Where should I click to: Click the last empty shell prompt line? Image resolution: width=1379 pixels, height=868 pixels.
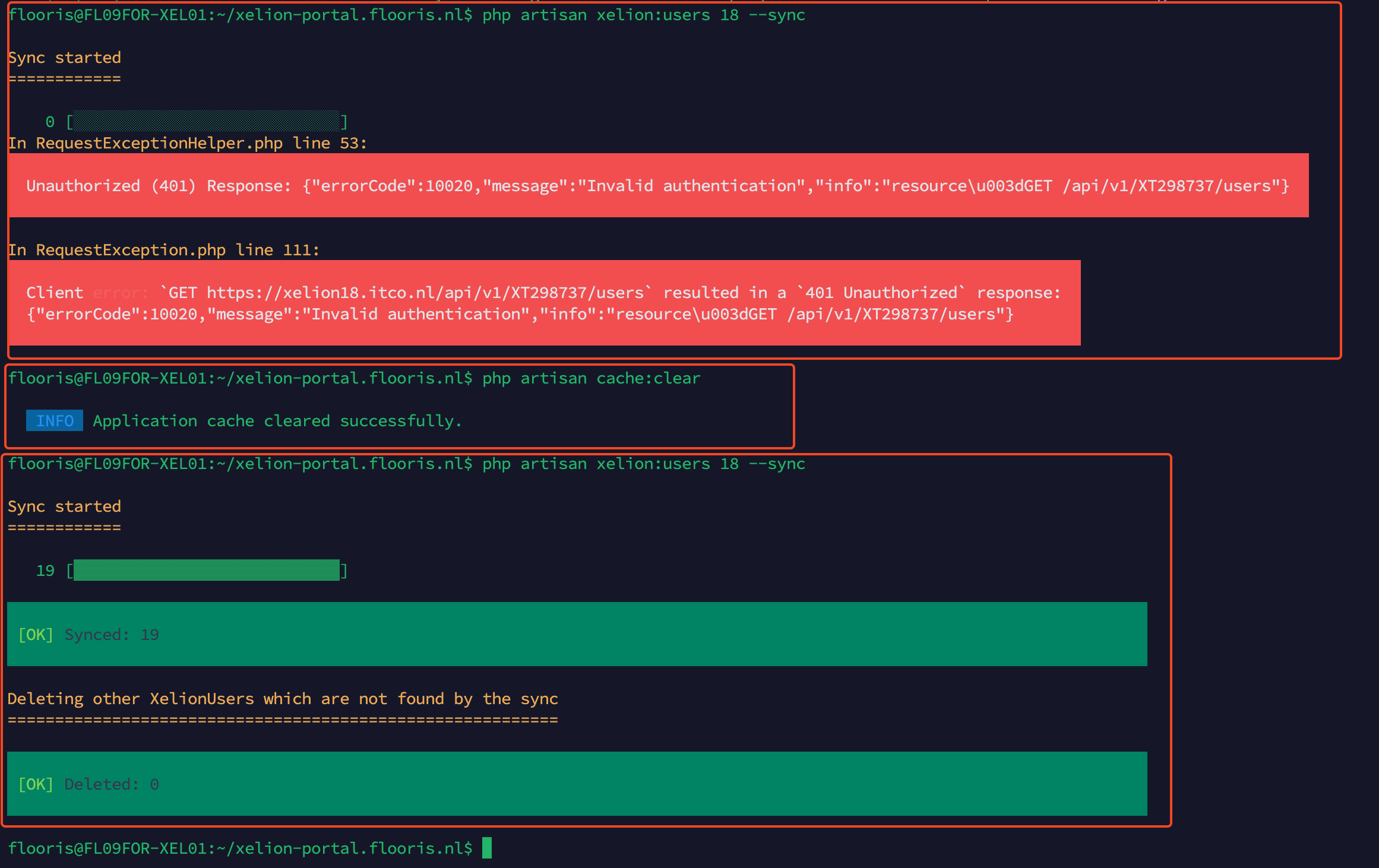[249, 848]
